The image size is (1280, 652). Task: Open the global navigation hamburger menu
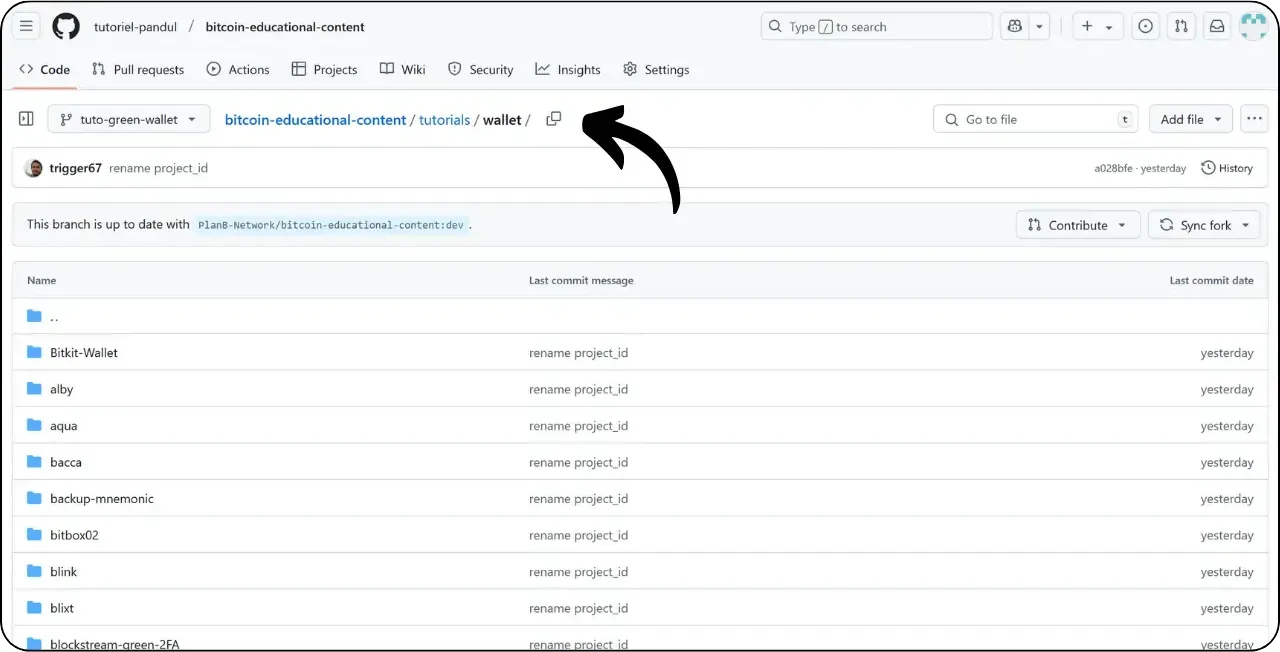(x=25, y=26)
